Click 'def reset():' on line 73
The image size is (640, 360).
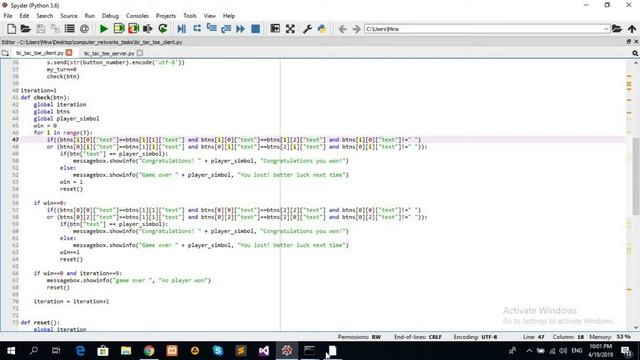tap(40, 322)
